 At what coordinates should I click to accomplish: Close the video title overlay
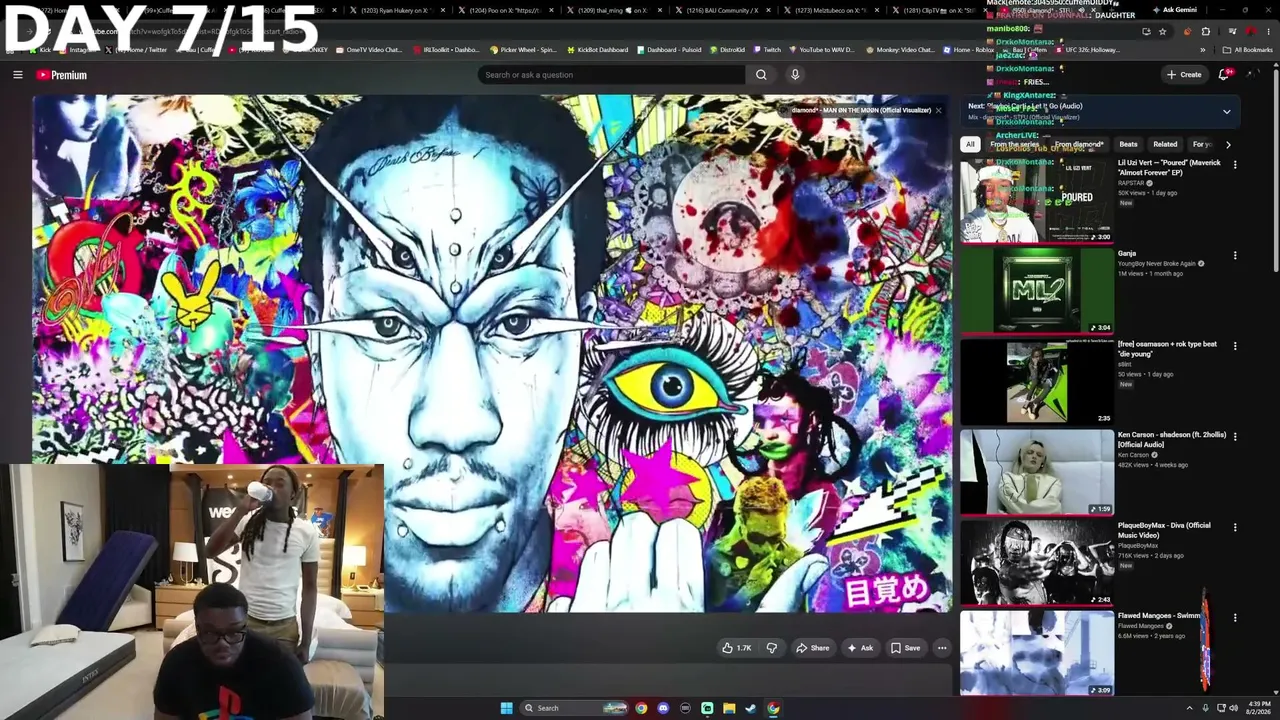coord(938,110)
